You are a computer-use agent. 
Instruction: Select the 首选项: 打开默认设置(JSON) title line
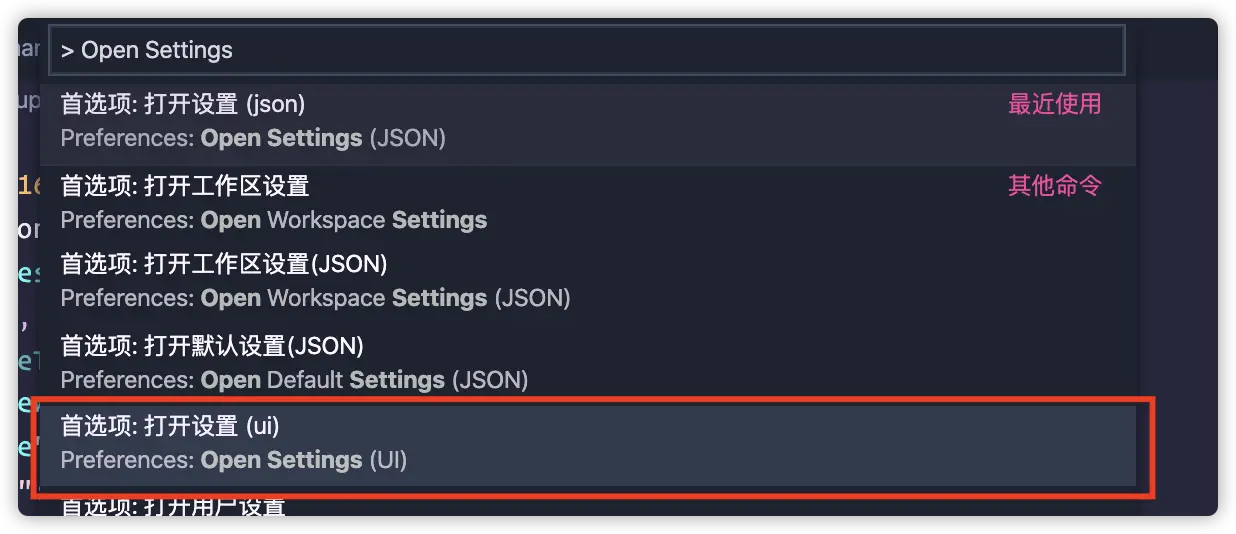click(212, 346)
